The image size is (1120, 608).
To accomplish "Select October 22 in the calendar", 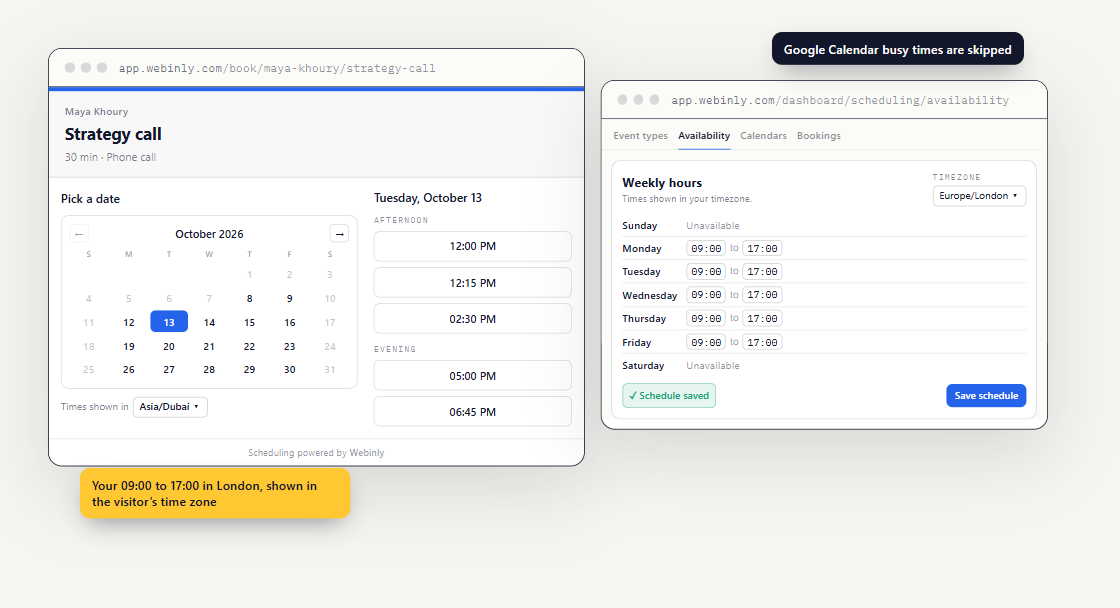I will 249,347.
